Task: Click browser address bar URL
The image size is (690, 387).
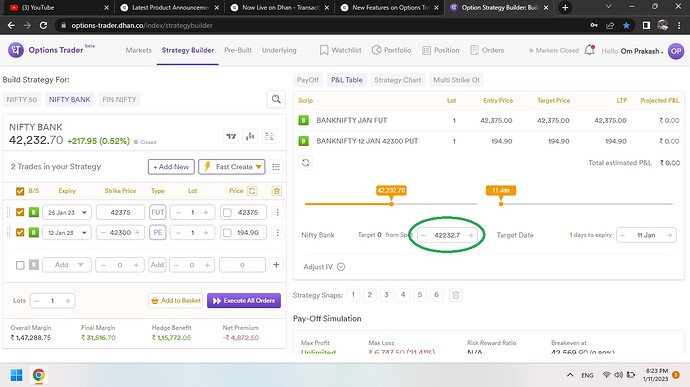Action: tap(142, 26)
